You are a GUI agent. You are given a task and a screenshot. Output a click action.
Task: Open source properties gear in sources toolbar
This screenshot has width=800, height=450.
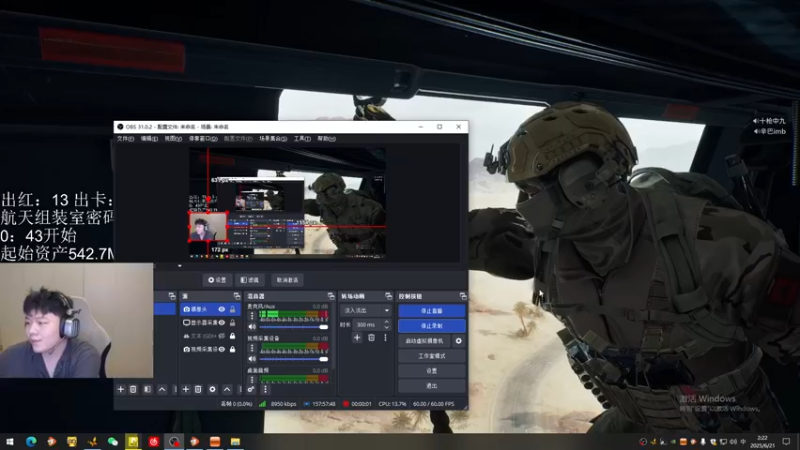pyautogui.click(x=212, y=389)
